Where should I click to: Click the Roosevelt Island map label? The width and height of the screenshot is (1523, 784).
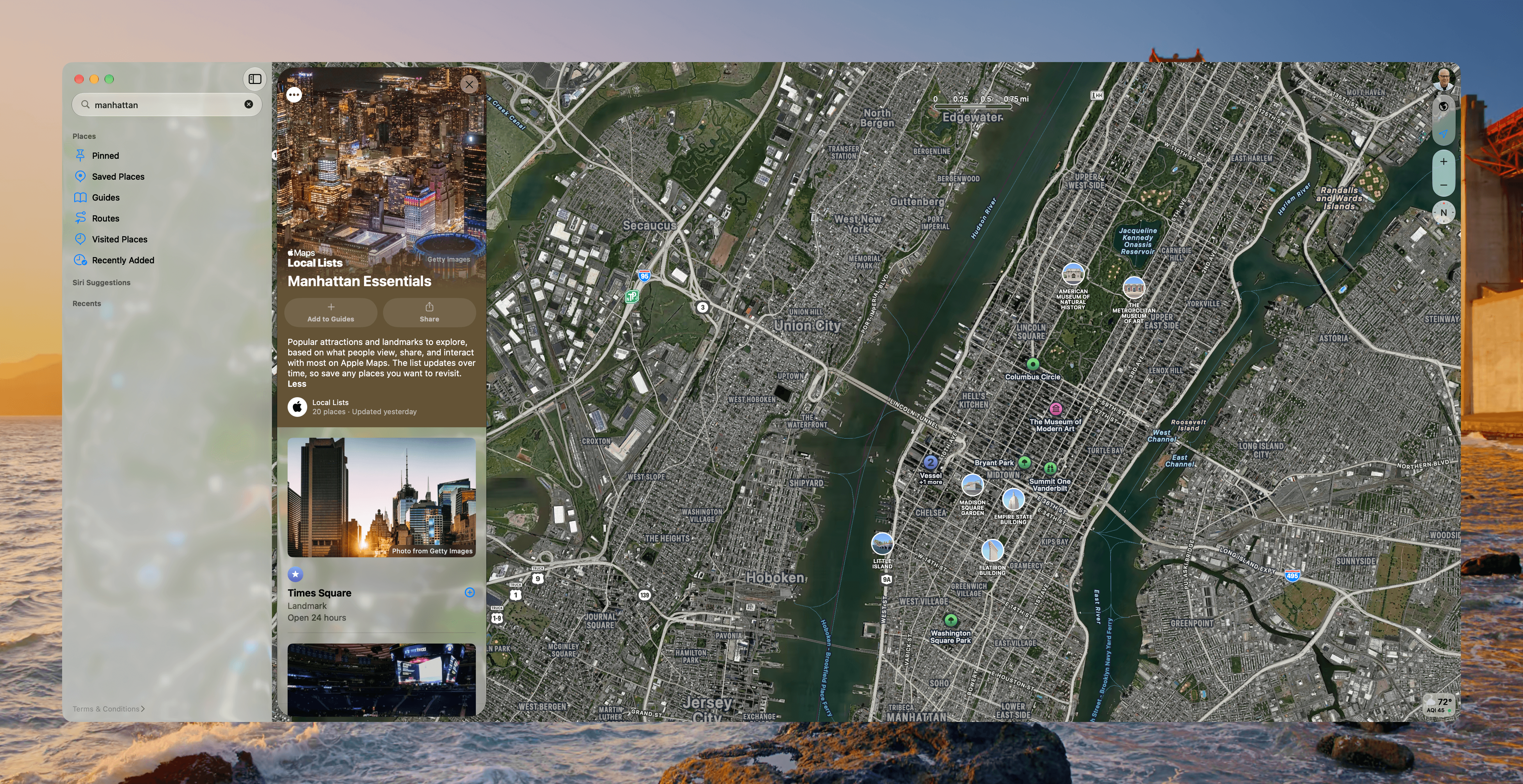pos(1188,425)
